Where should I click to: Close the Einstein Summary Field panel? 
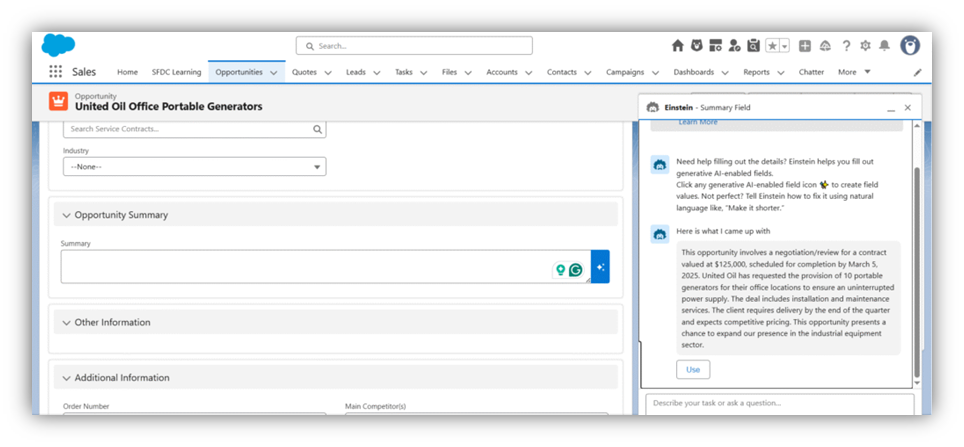click(907, 108)
